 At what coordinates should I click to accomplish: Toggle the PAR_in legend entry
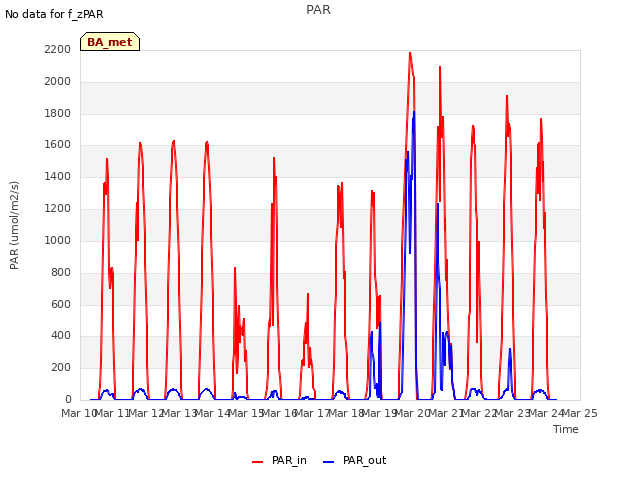pos(280,461)
